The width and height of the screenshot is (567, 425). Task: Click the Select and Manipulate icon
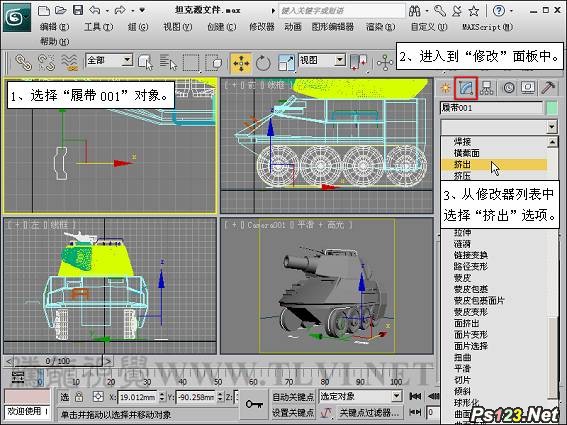tap(385, 62)
